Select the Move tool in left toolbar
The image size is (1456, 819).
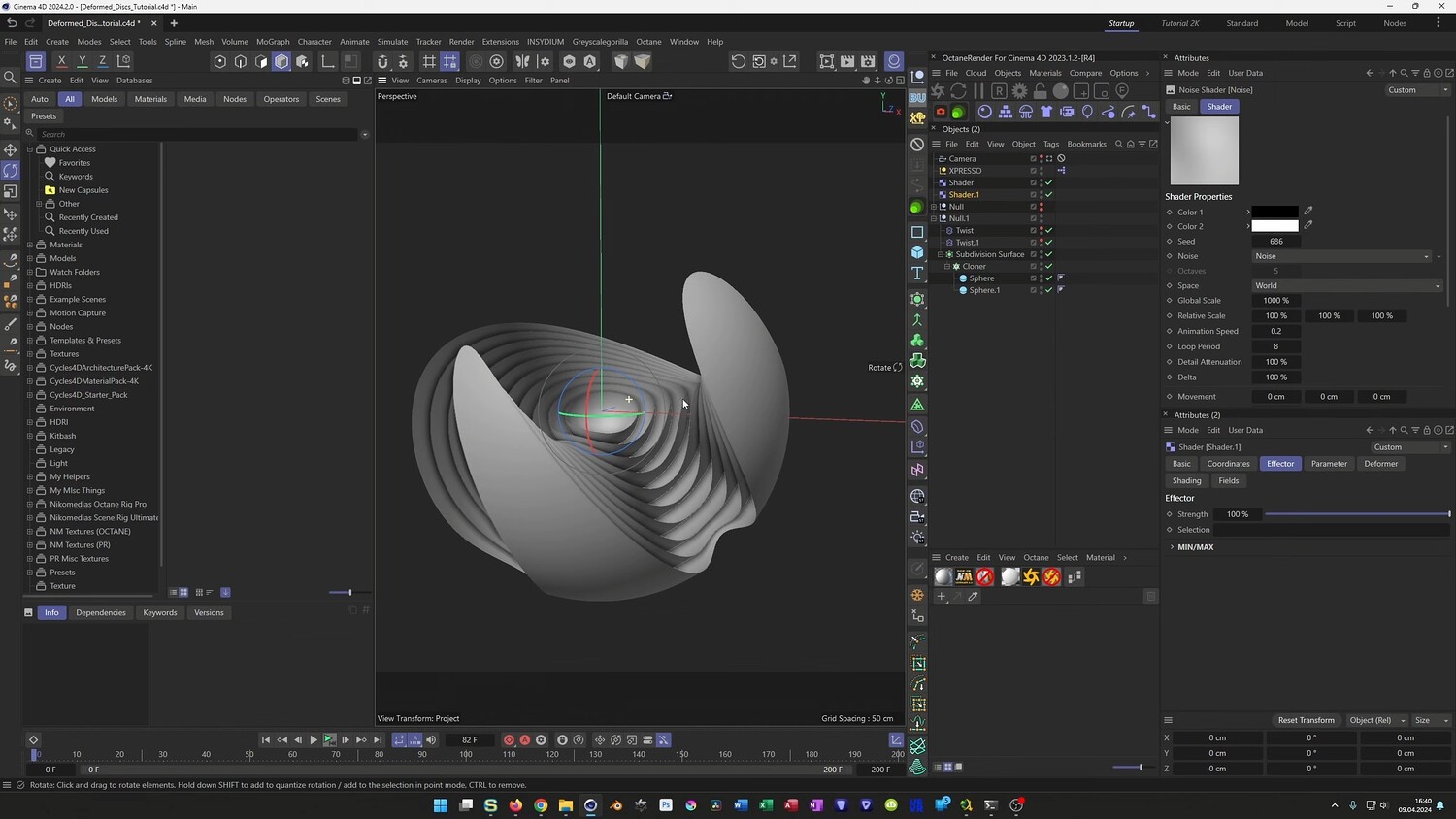pos(11,149)
